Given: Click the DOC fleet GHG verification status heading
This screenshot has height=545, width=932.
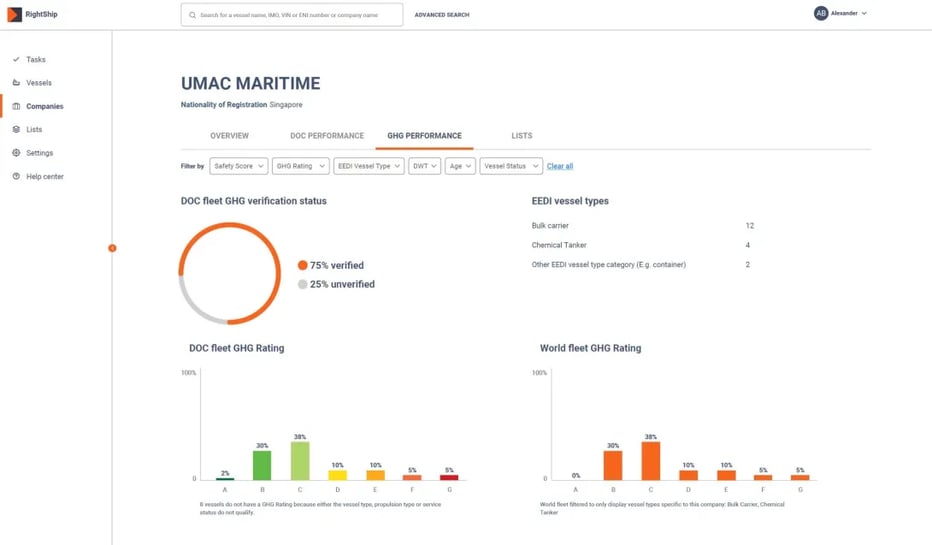Looking at the screenshot, I should [x=254, y=201].
